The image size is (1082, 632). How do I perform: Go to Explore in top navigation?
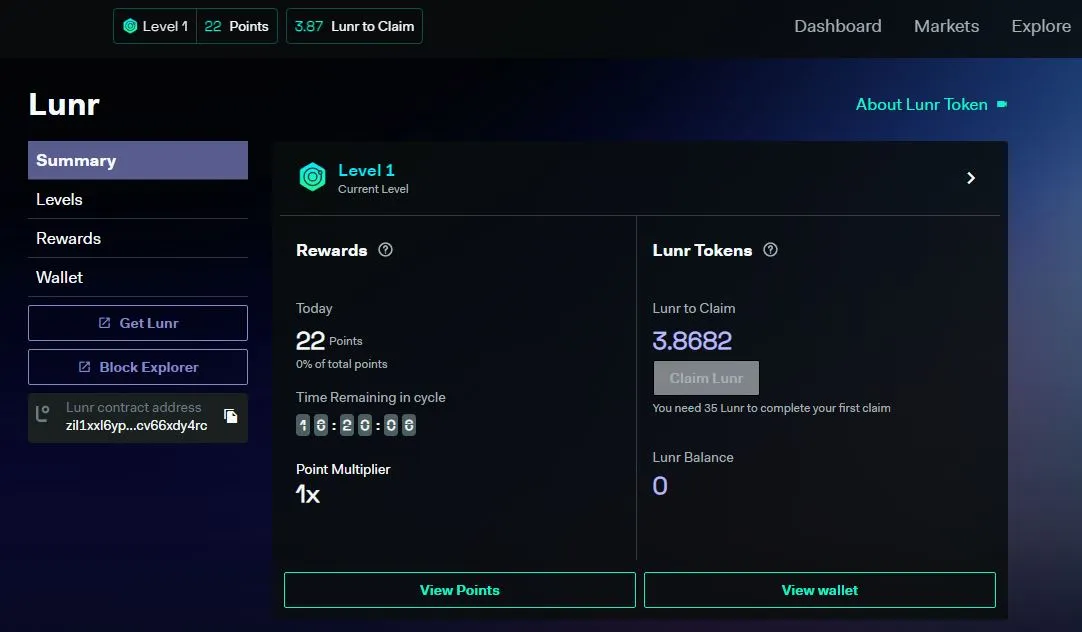pyautogui.click(x=1041, y=26)
